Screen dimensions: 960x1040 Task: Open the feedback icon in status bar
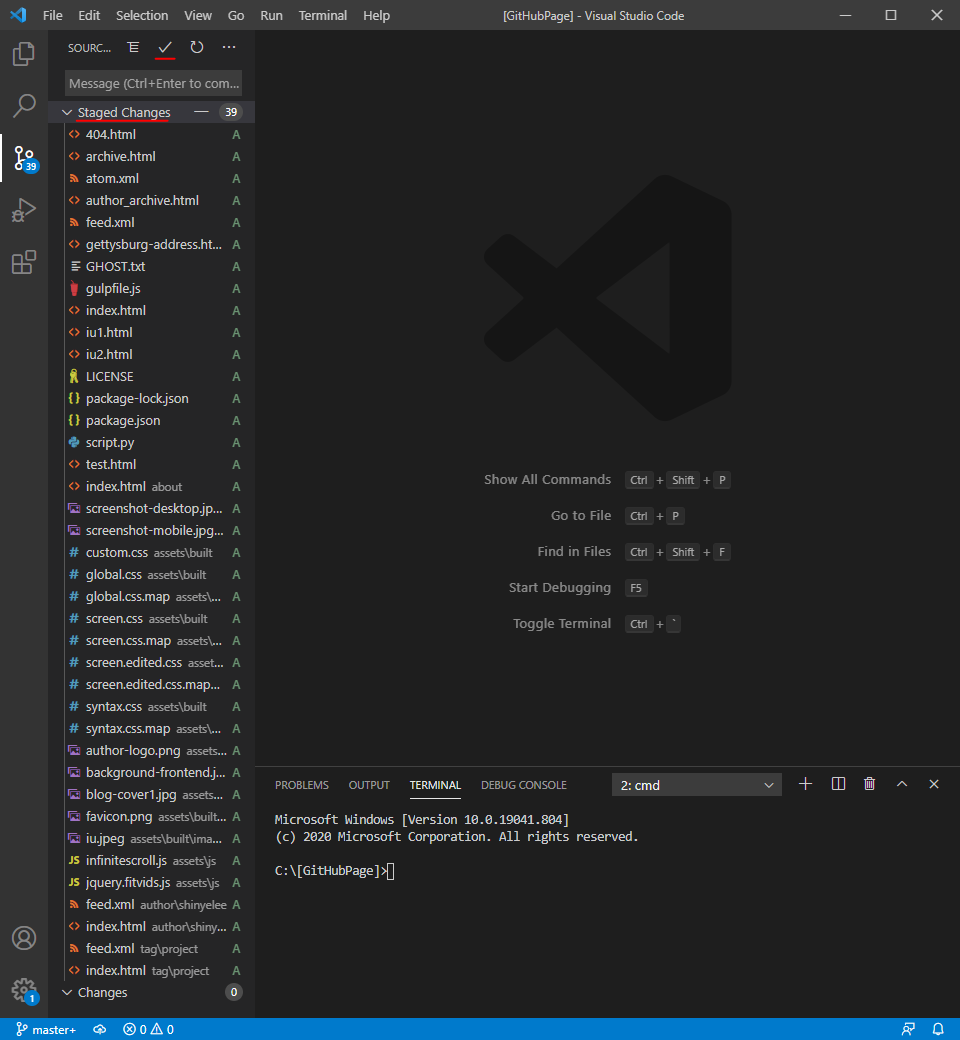tap(908, 1029)
